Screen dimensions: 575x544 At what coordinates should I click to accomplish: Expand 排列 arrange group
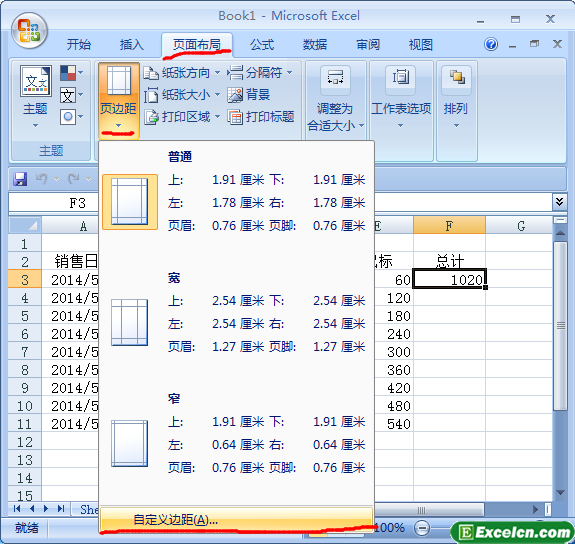(x=456, y=97)
